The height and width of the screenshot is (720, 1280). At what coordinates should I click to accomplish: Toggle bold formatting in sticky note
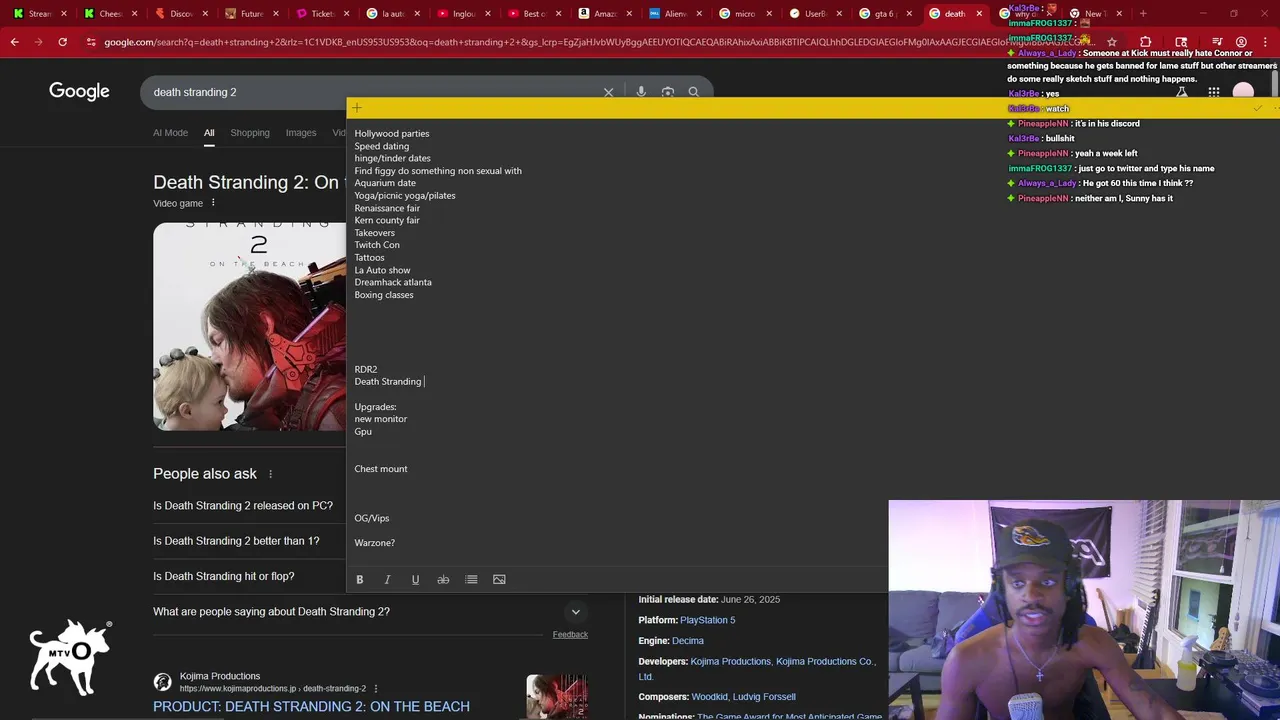click(x=360, y=580)
